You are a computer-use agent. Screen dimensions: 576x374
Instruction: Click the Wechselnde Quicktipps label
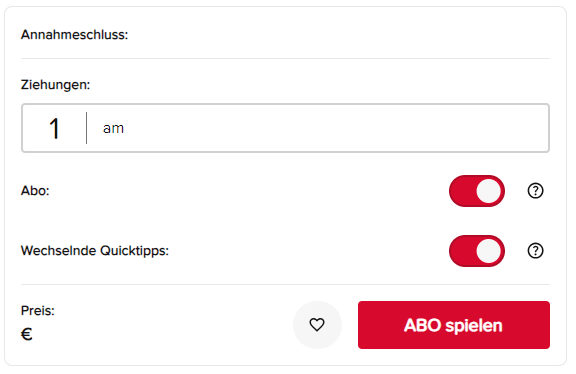[95, 251]
